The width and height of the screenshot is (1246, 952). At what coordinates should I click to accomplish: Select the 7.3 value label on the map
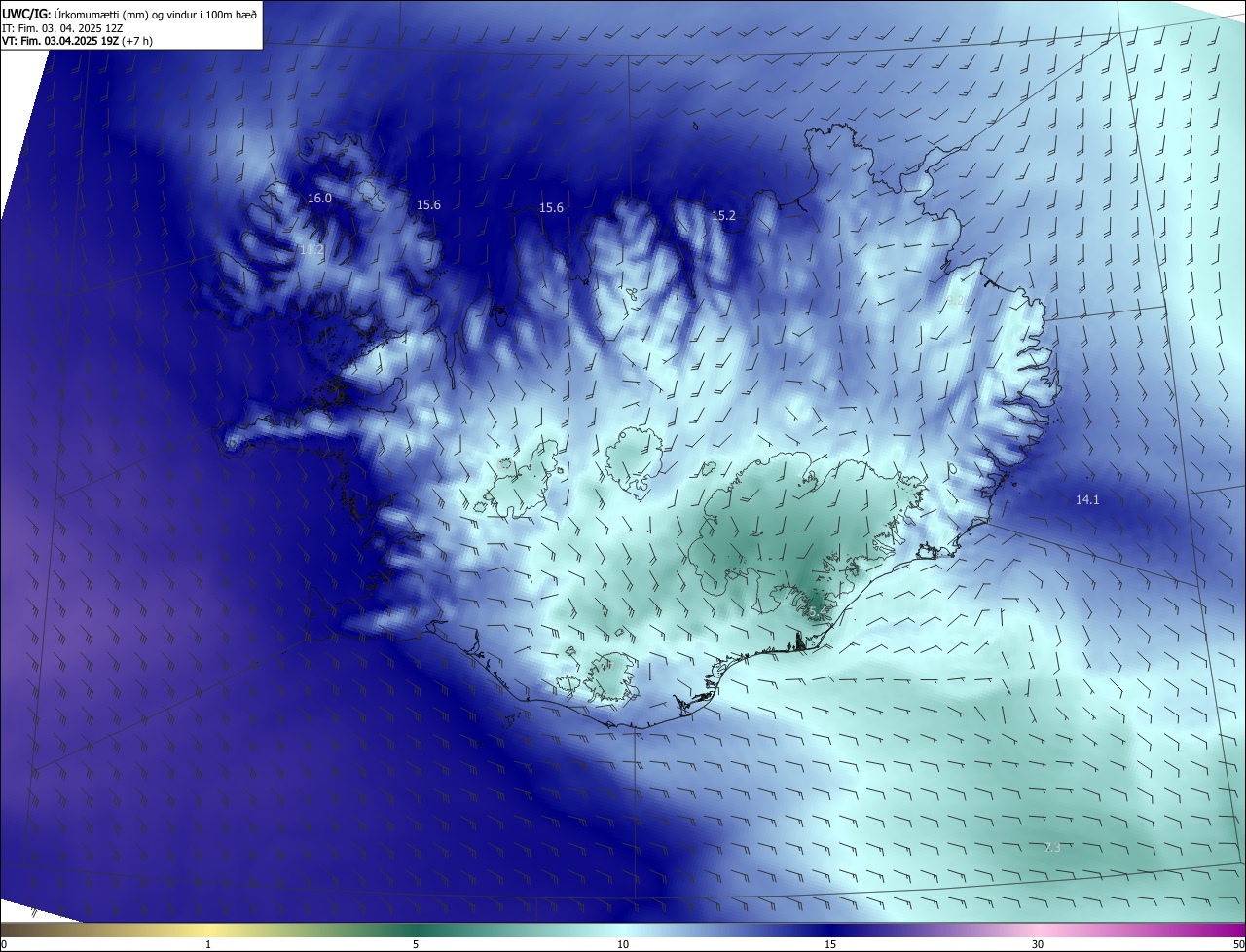tap(1052, 848)
